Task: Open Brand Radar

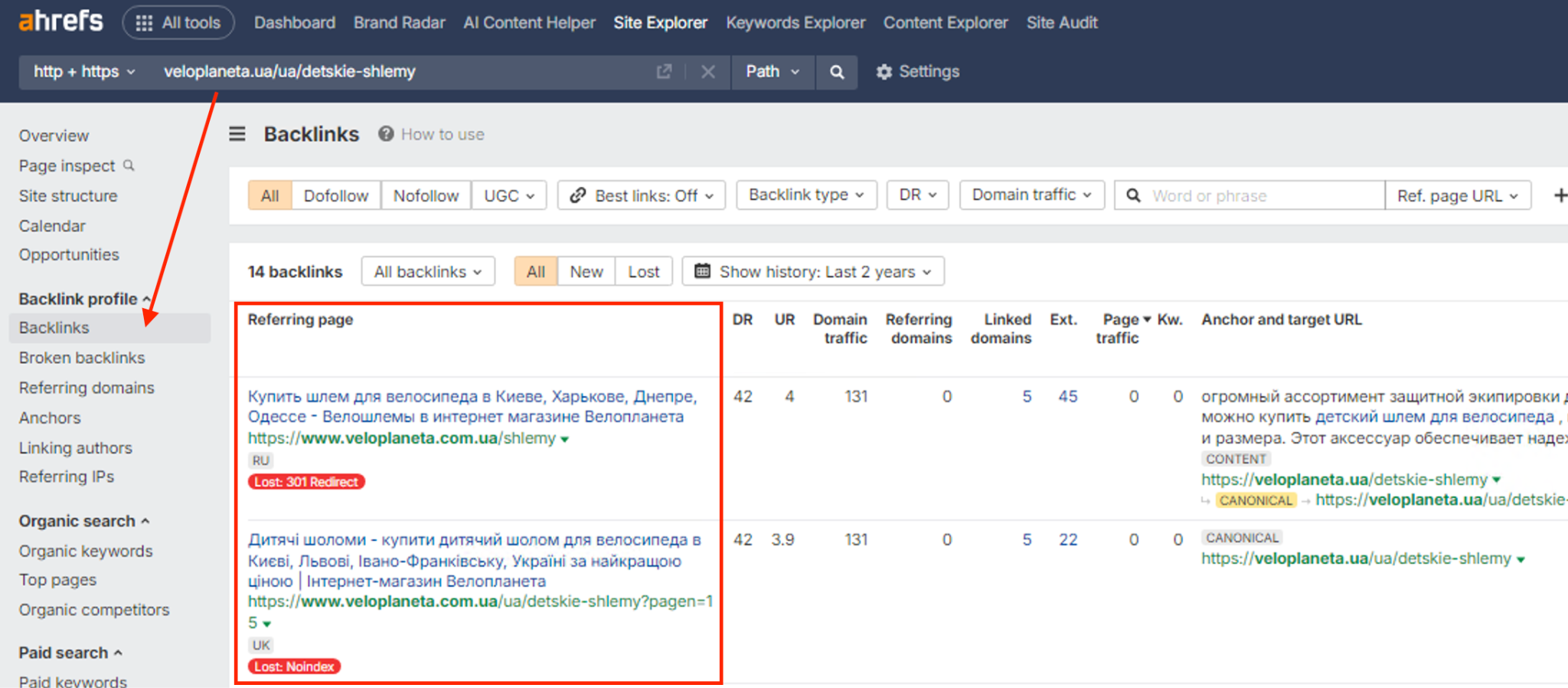Action: click(399, 23)
